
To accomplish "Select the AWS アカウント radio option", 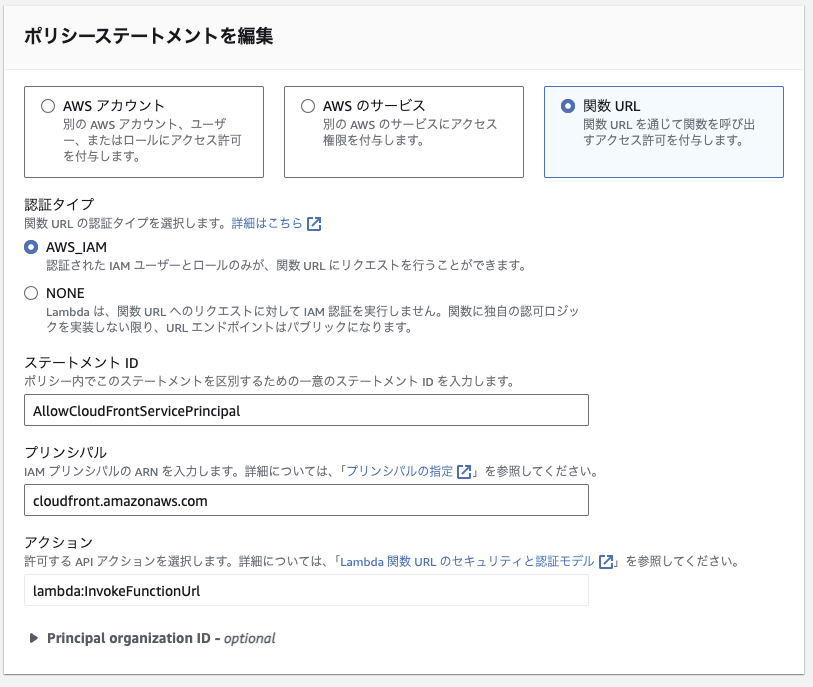I will coord(48,106).
